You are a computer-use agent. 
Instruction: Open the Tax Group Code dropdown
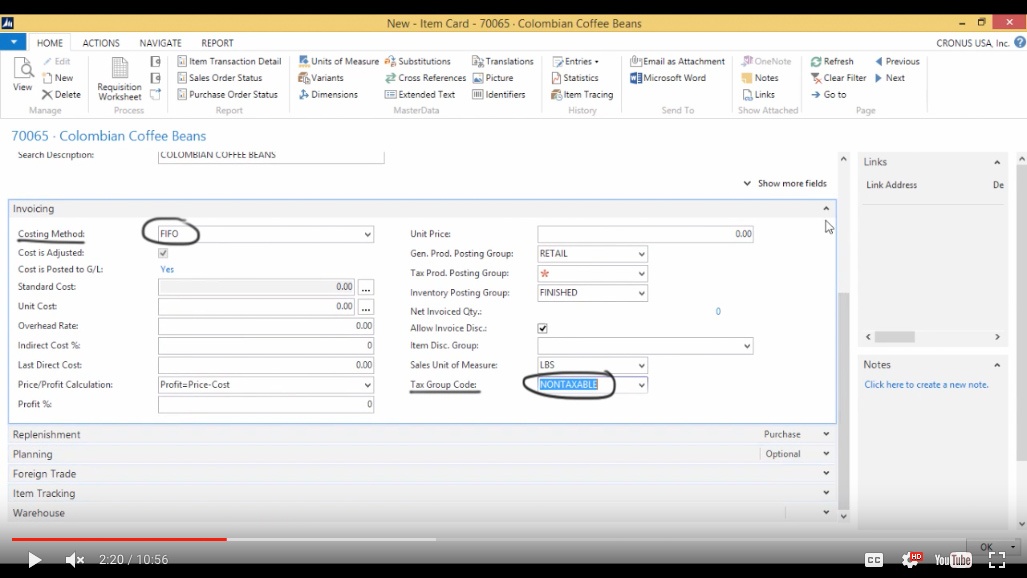tap(641, 385)
